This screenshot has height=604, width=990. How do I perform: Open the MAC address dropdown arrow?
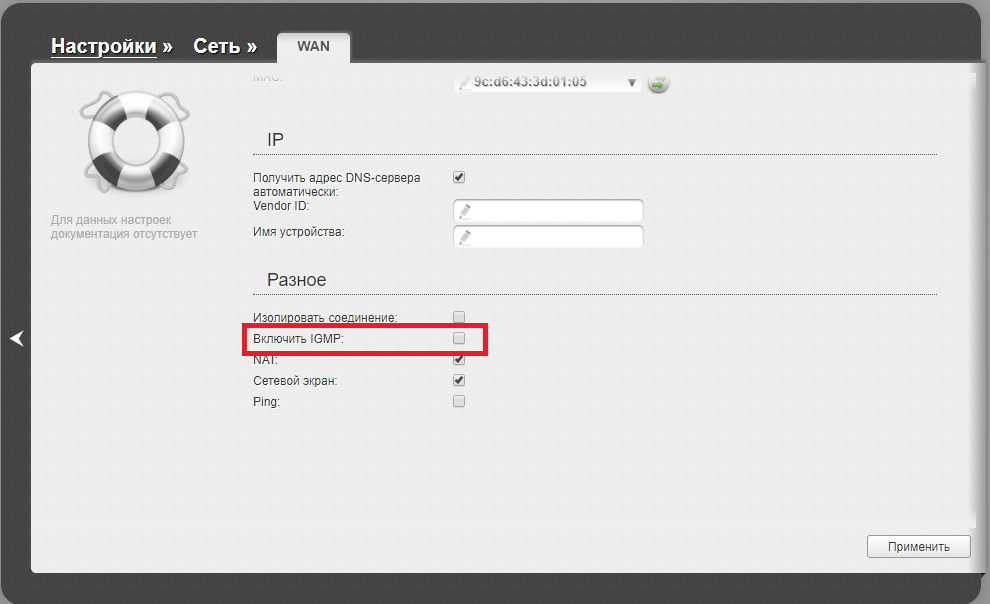pos(632,83)
